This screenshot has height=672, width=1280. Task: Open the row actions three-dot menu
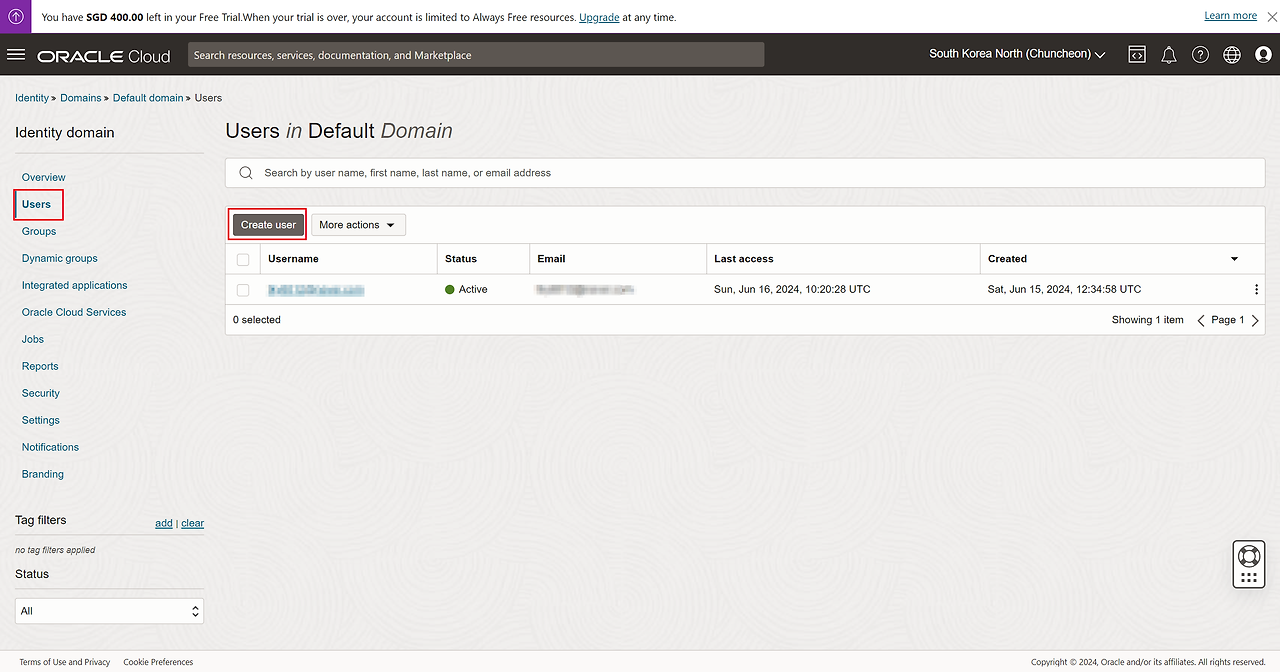pos(1256,289)
